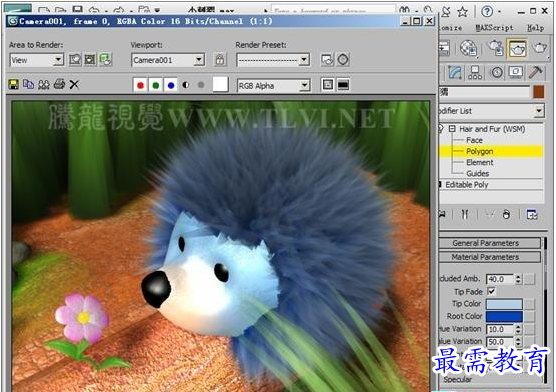
Task: Click the Rendered Frame Window teapot icon
Action: click(517, 49)
